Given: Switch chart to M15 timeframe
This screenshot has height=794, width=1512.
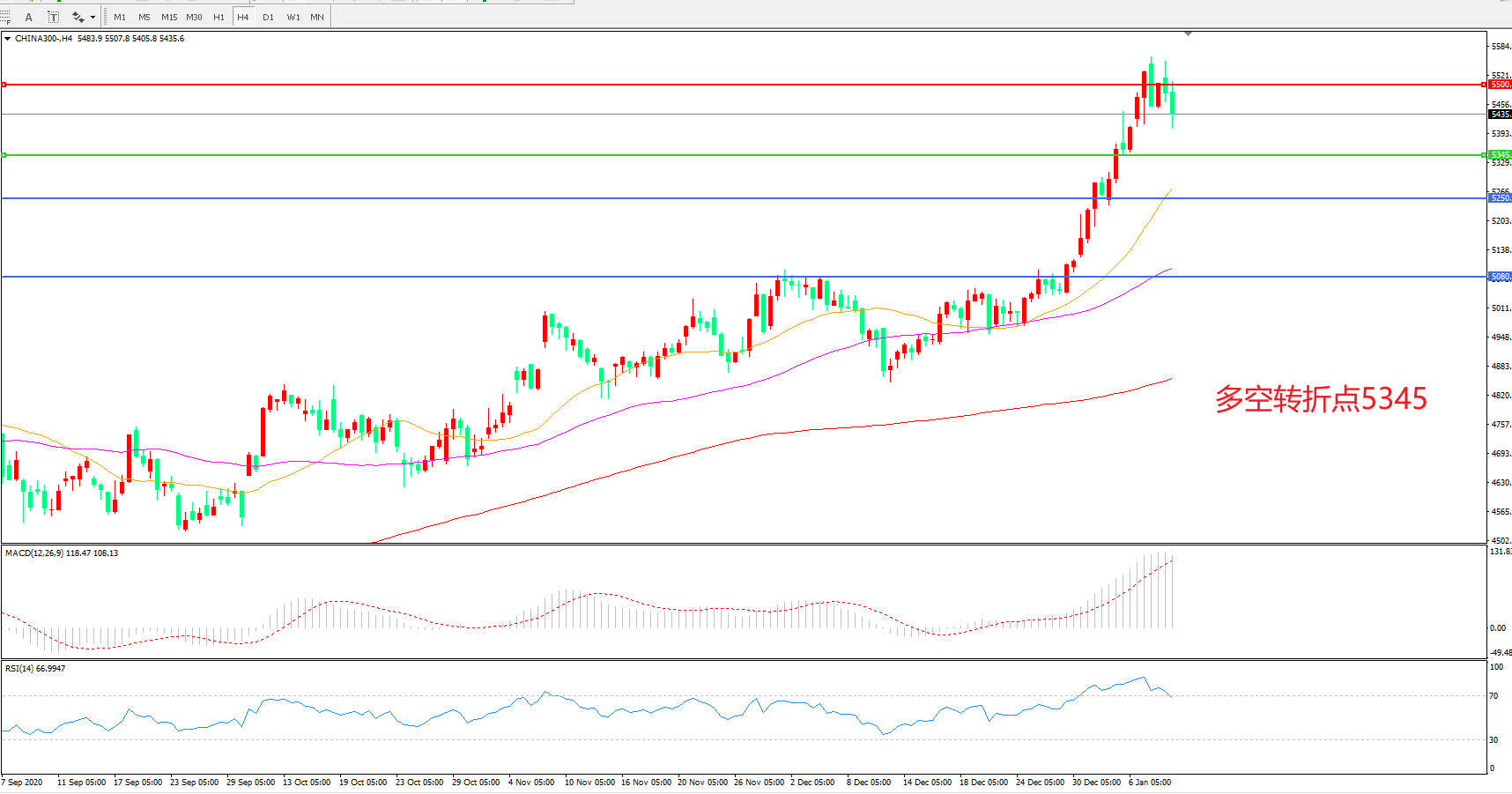Looking at the screenshot, I should [169, 17].
